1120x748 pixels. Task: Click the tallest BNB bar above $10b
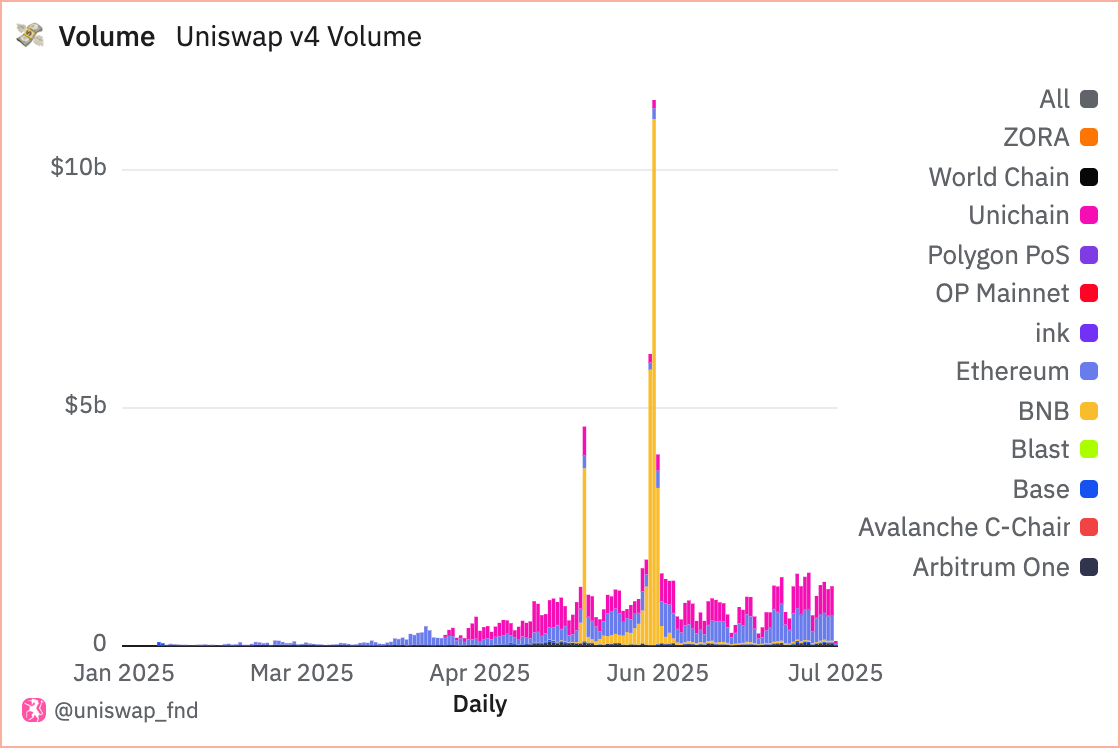pyautogui.click(x=654, y=382)
